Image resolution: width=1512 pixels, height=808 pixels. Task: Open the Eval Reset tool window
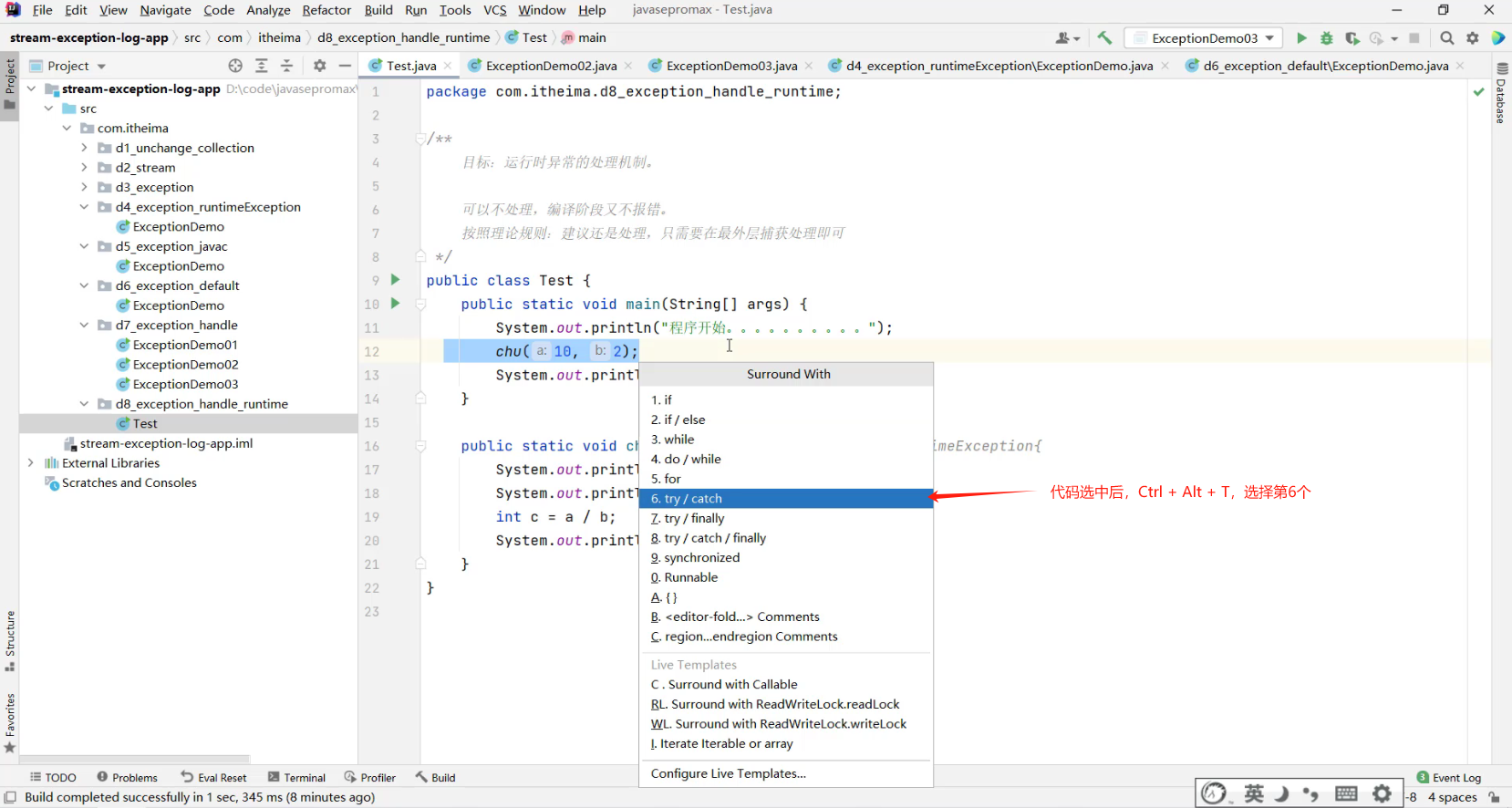(213, 778)
